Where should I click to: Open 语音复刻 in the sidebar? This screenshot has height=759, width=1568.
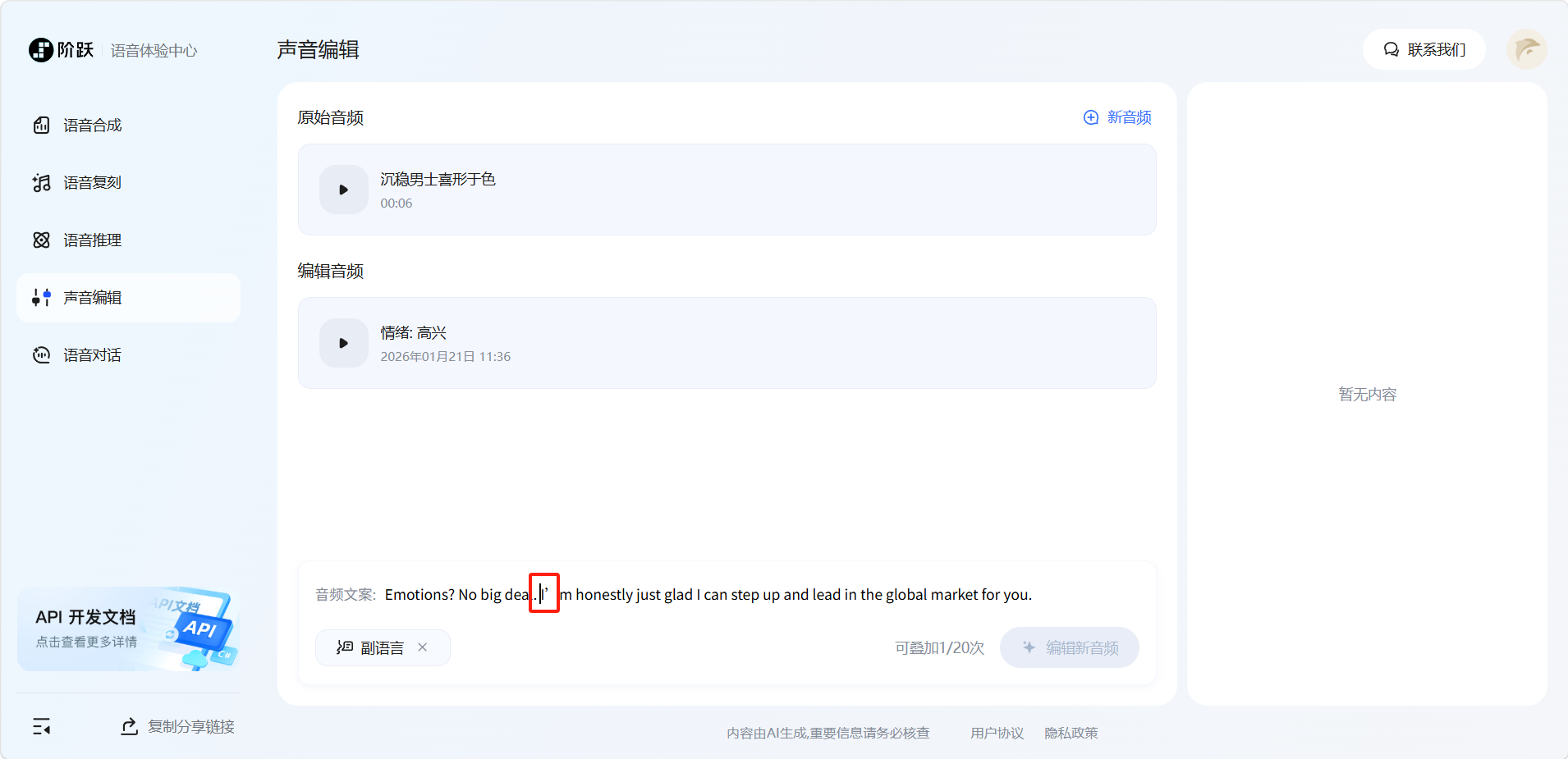[x=92, y=183]
